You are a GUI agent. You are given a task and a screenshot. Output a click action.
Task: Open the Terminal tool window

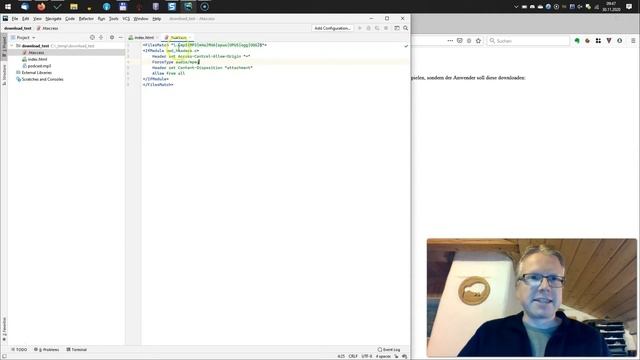click(77, 349)
